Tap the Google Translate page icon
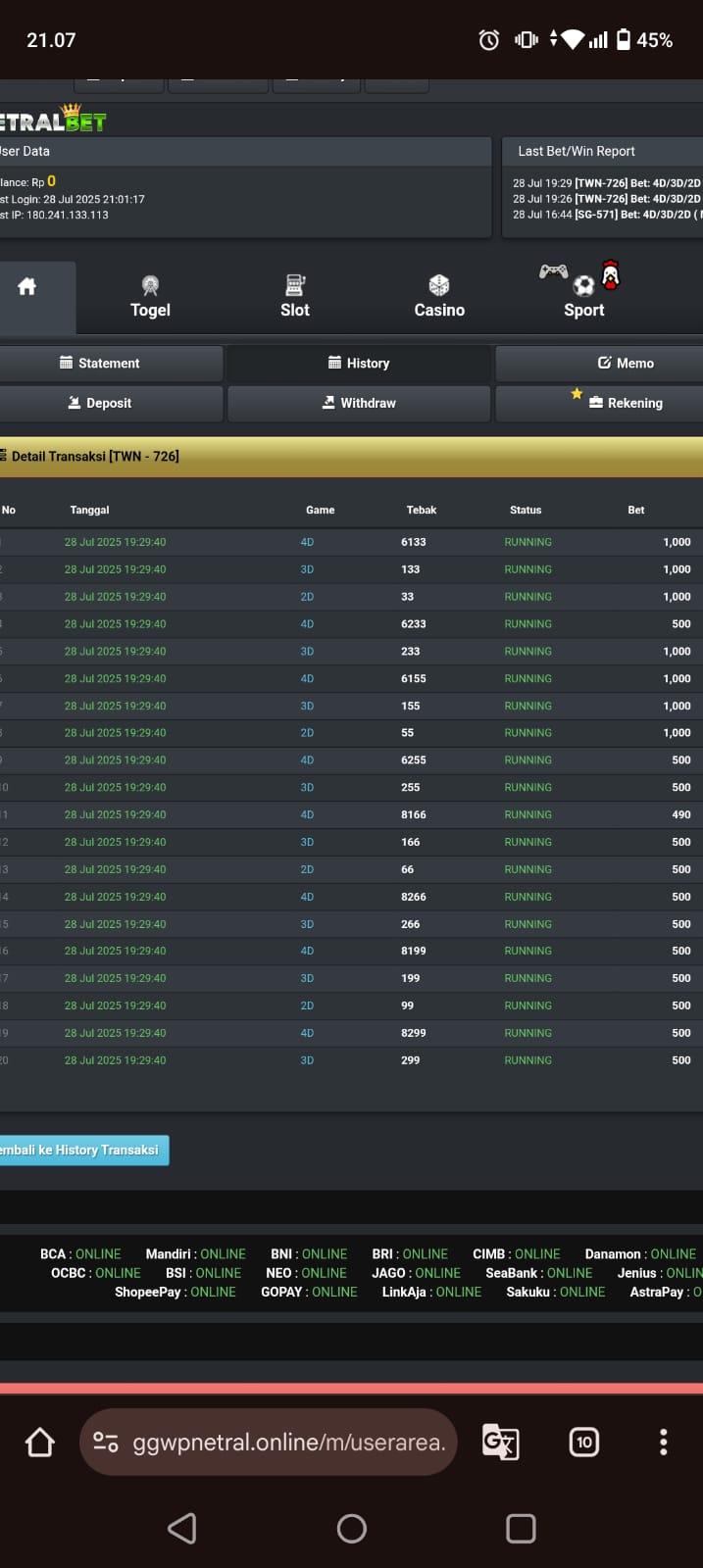 click(x=500, y=1442)
